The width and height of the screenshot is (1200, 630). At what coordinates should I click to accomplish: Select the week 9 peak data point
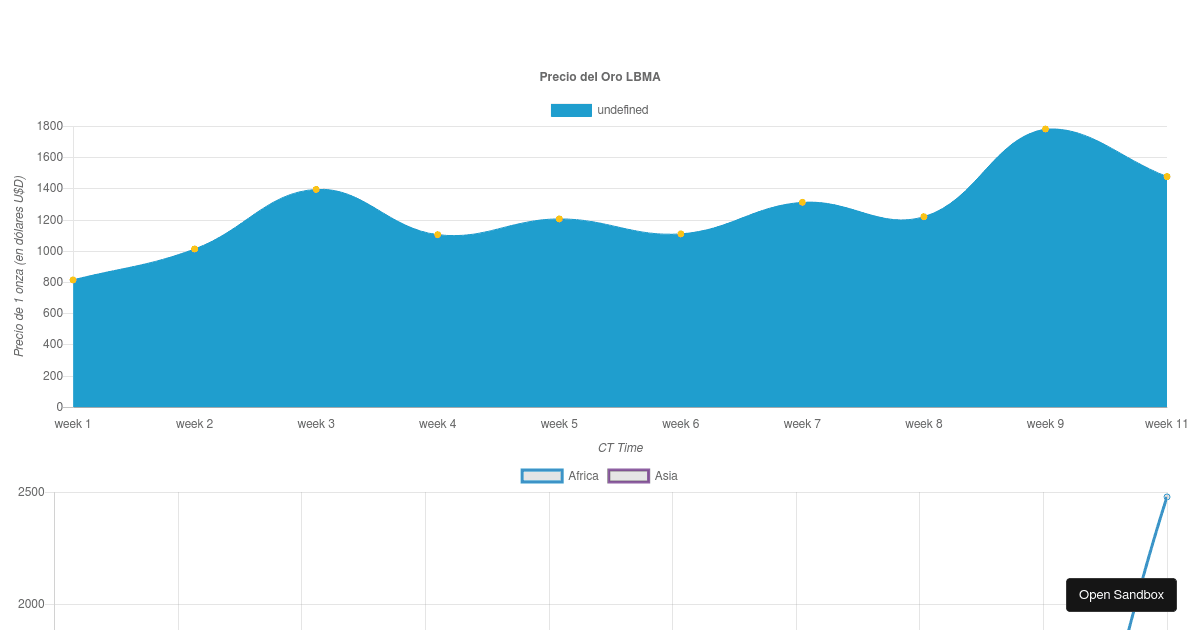tap(1045, 128)
